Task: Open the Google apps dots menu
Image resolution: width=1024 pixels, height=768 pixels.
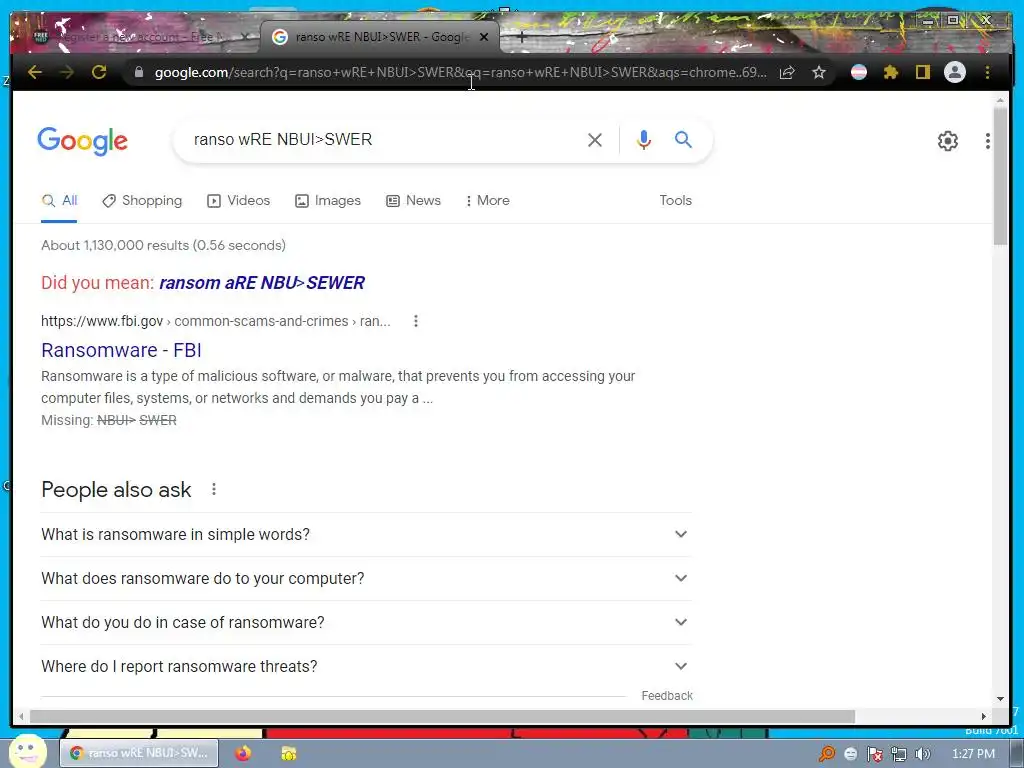Action: 987,141
